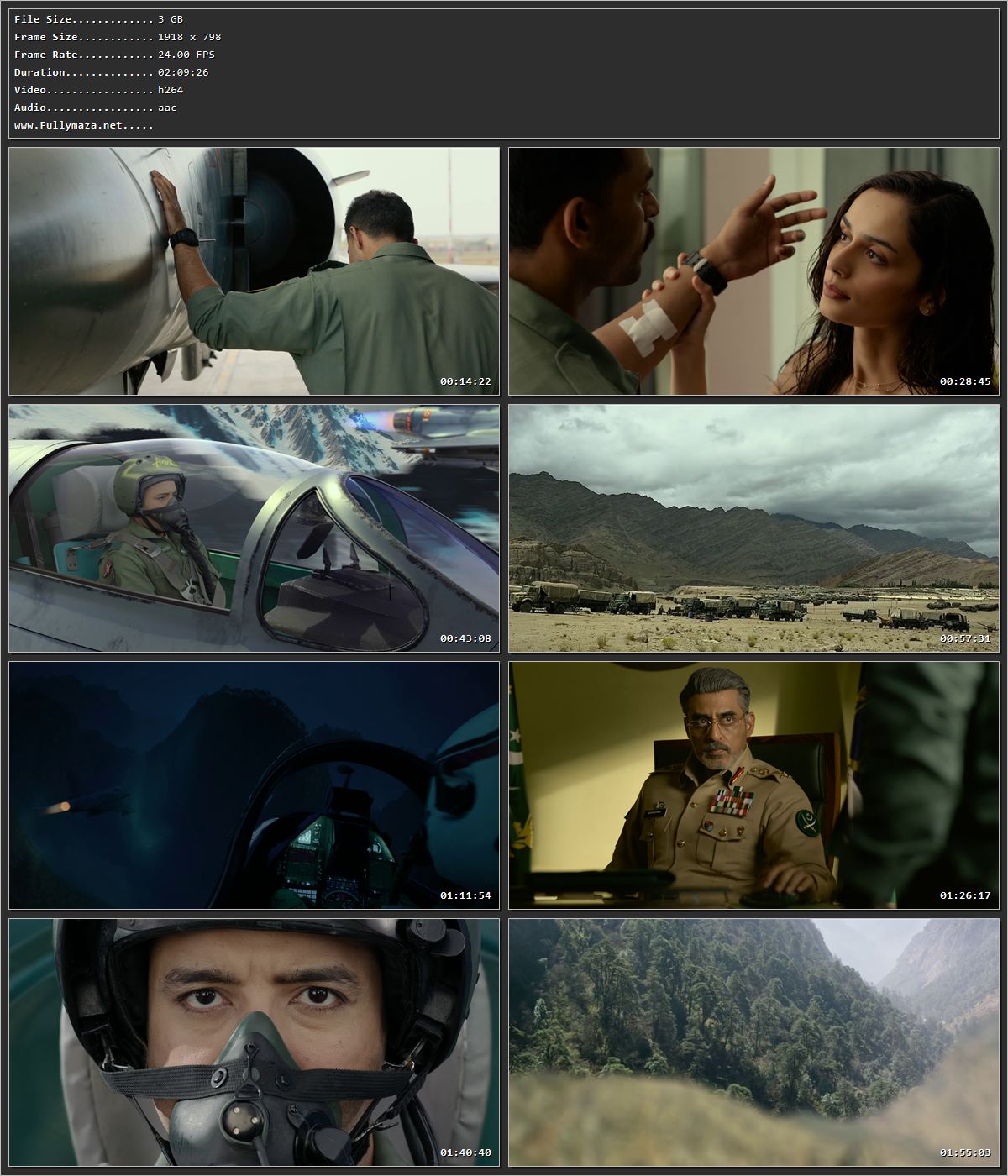Click the 01:40:40 timestamp label
1008x1176 pixels.
coord(465,1152)
